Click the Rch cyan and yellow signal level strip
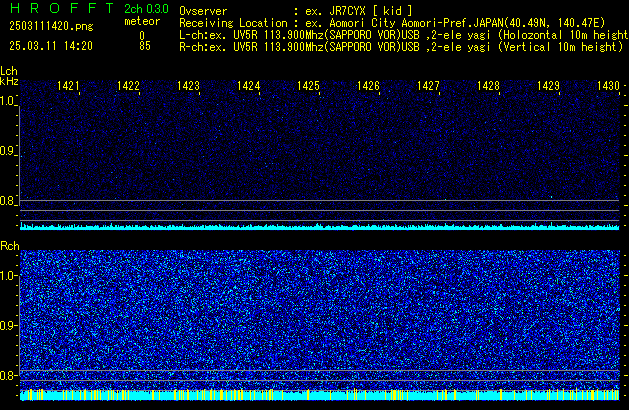Viewport: 629px width, 410px height. (319, 395)
